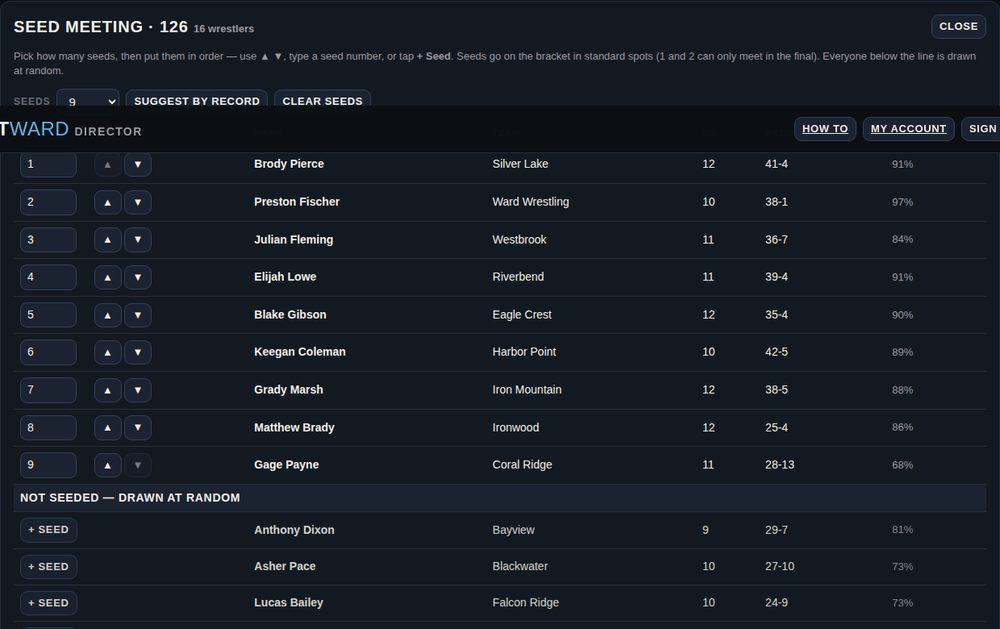Image resolution: width=1000 pixels, height=629 pixels.
Task: Close the Seed Meeting dialog
Action: [959, 26]
